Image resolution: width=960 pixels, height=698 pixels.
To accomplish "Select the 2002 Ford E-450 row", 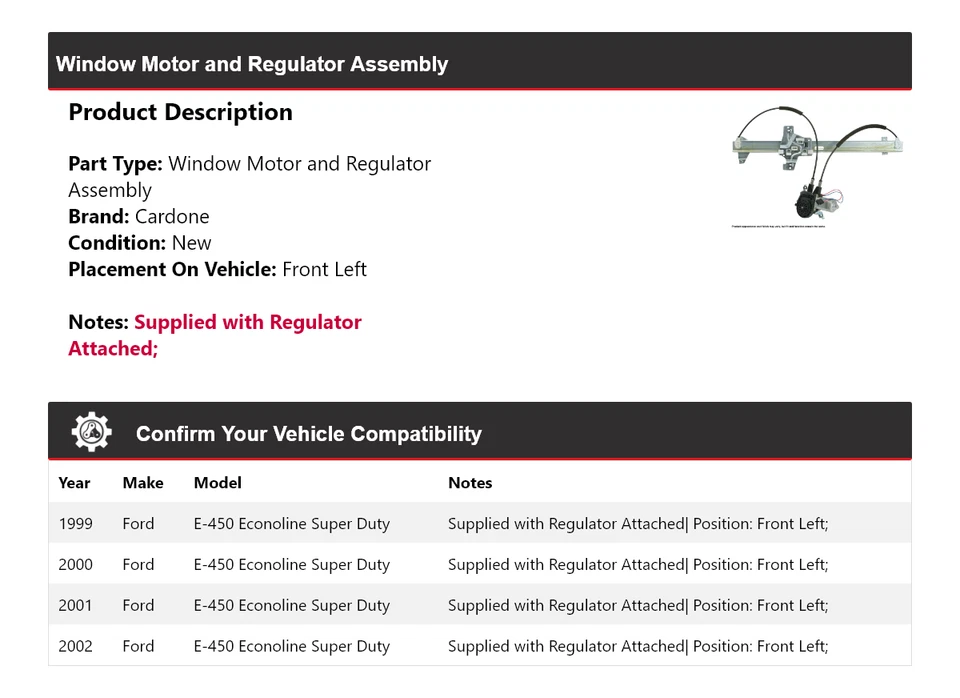I will click(x=480, y=646).
